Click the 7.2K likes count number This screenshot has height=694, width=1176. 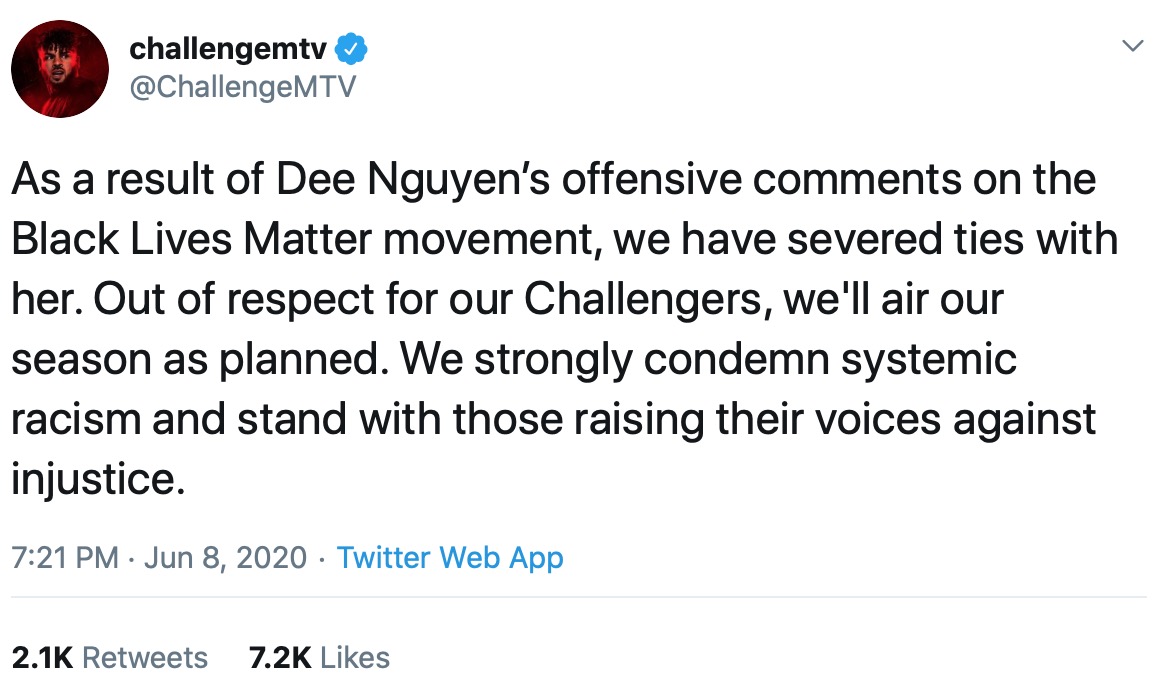click(281, 657)
